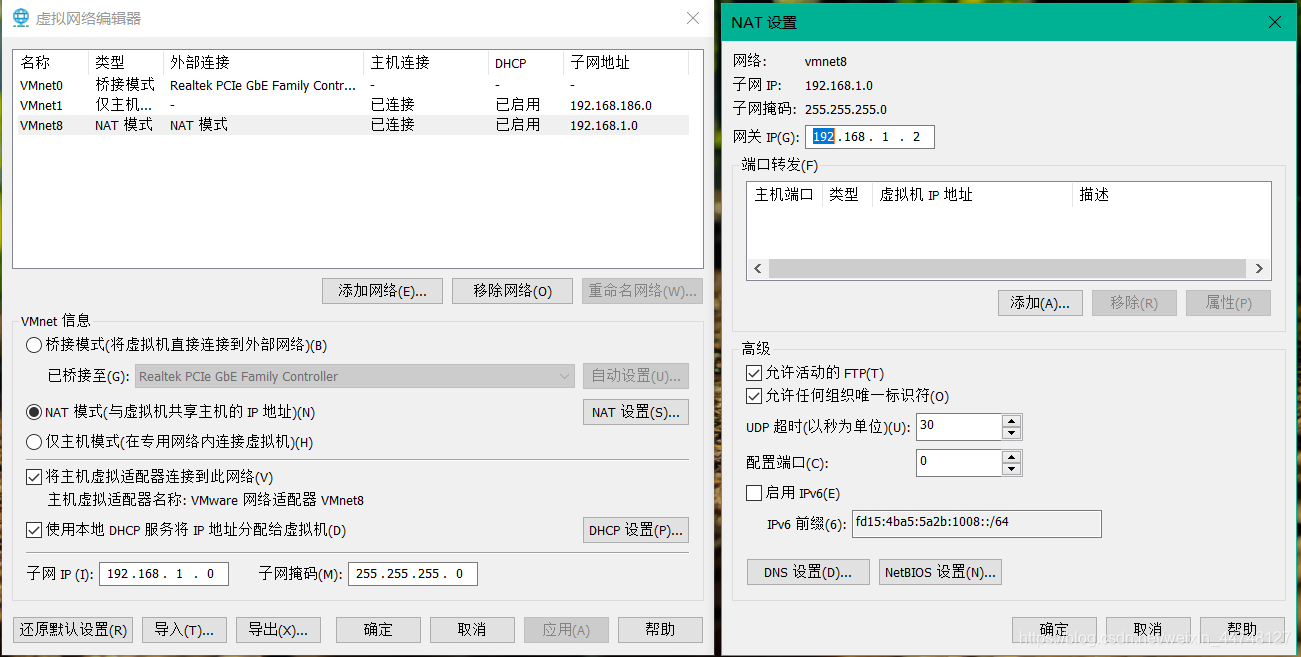This screenshot has width=1301, height=657.
Task: Toggle 将主机虚拟适配器连接到此网络 checkbox
Action: [x=34, y=477]
